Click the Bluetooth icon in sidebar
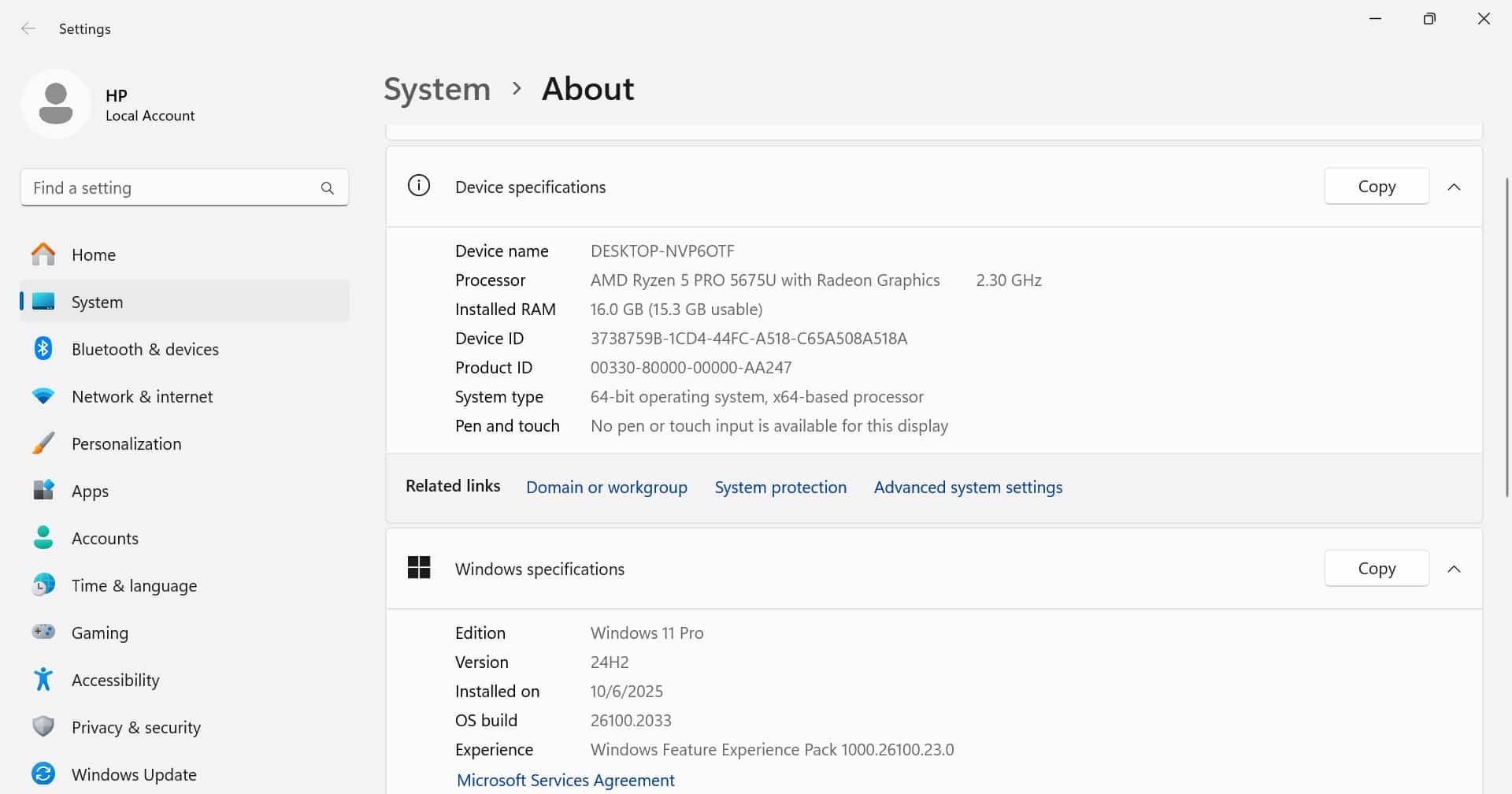The height and width of the screenshot is (794, 1512). pyautogui.click(x=43, y=348)
